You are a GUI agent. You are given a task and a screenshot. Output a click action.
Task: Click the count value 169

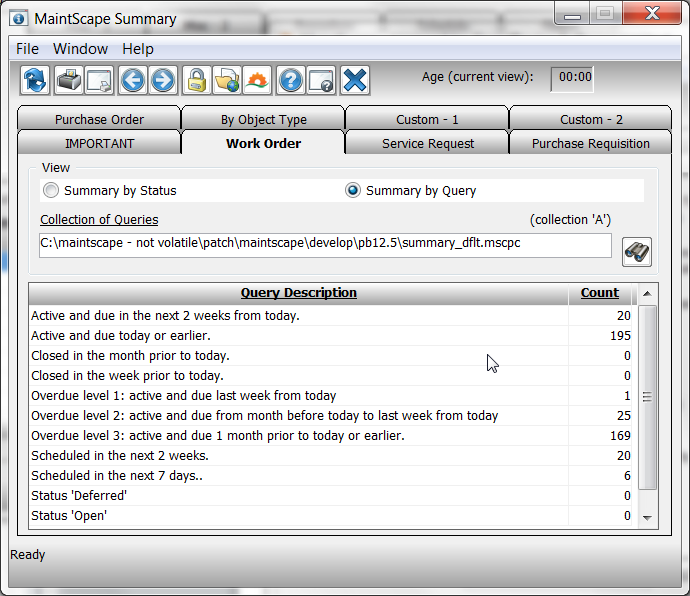click(x=620, y=436)
